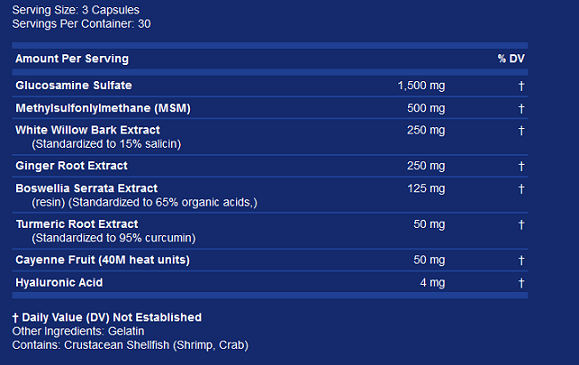
Task: Select Boswellia Serrata Extract ingredient name
Action: pyautogui.click(x=86, y=188)
